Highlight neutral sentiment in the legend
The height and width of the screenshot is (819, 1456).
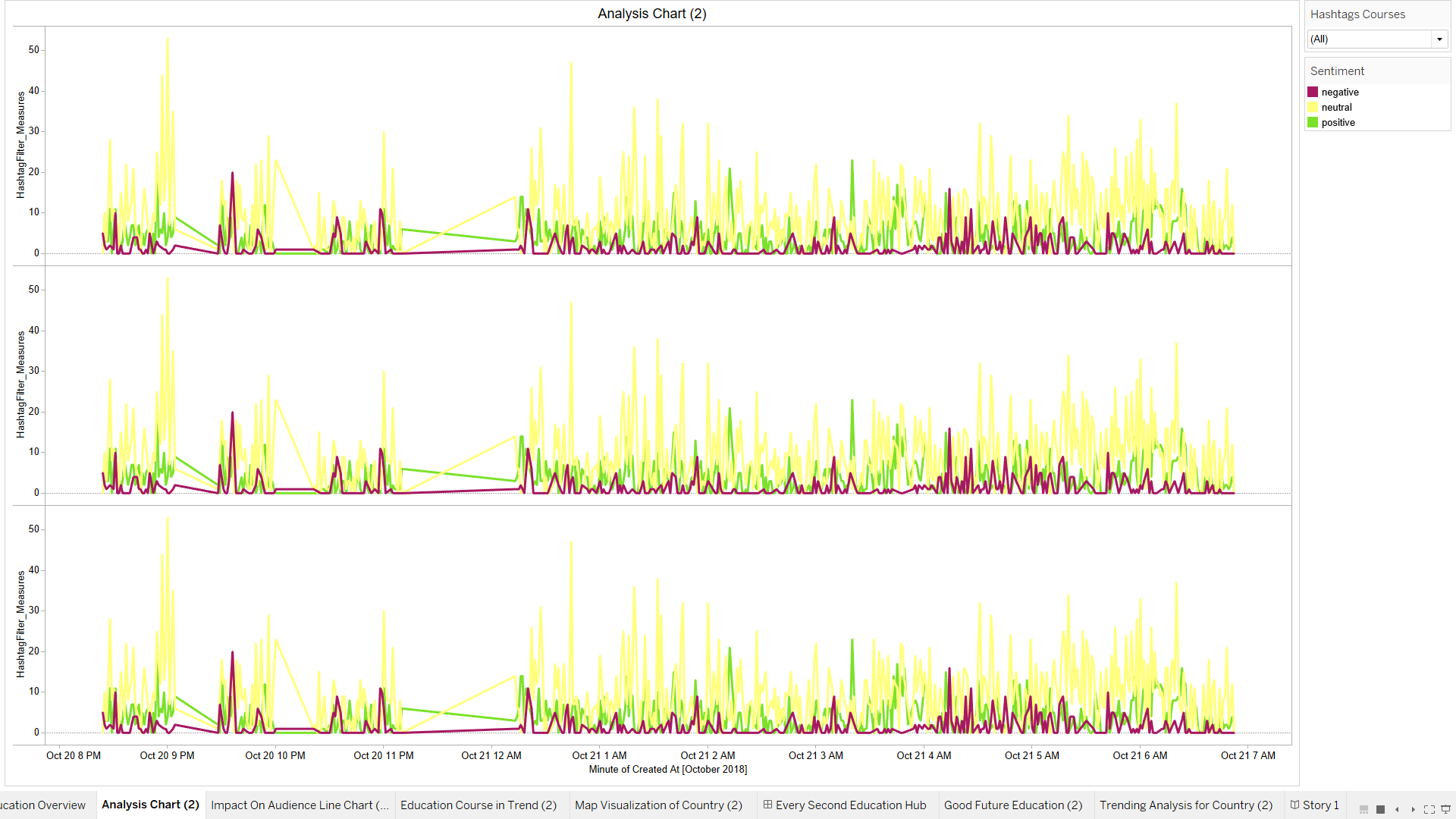(x=1336, y=108)
